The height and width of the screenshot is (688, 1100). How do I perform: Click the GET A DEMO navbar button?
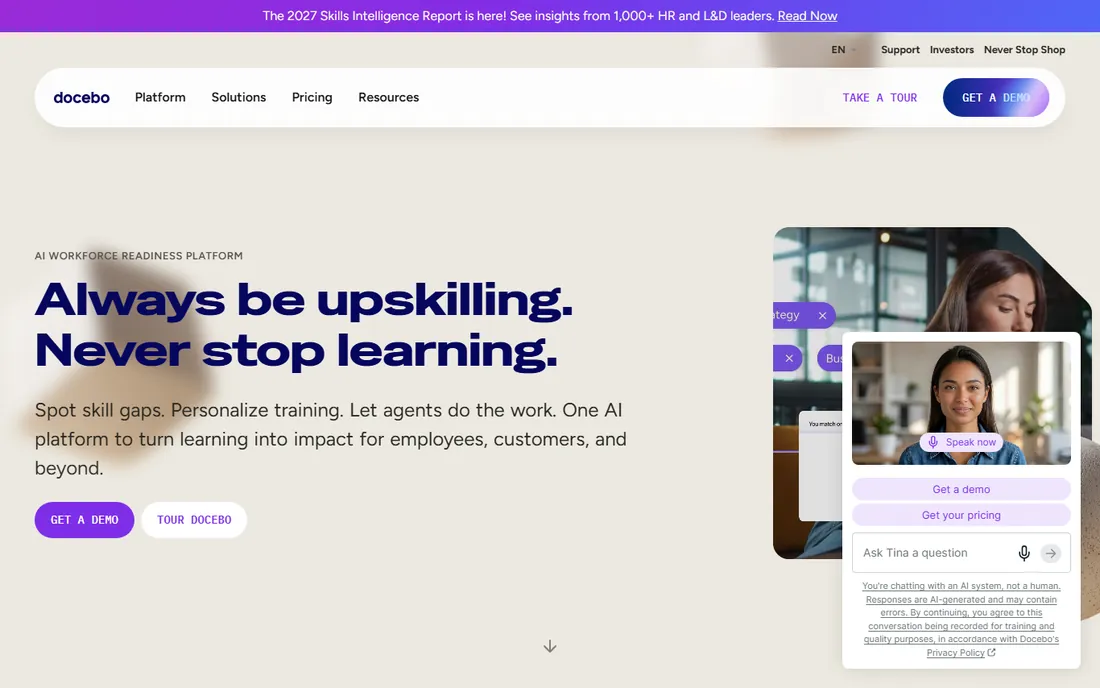pos(995,97)
